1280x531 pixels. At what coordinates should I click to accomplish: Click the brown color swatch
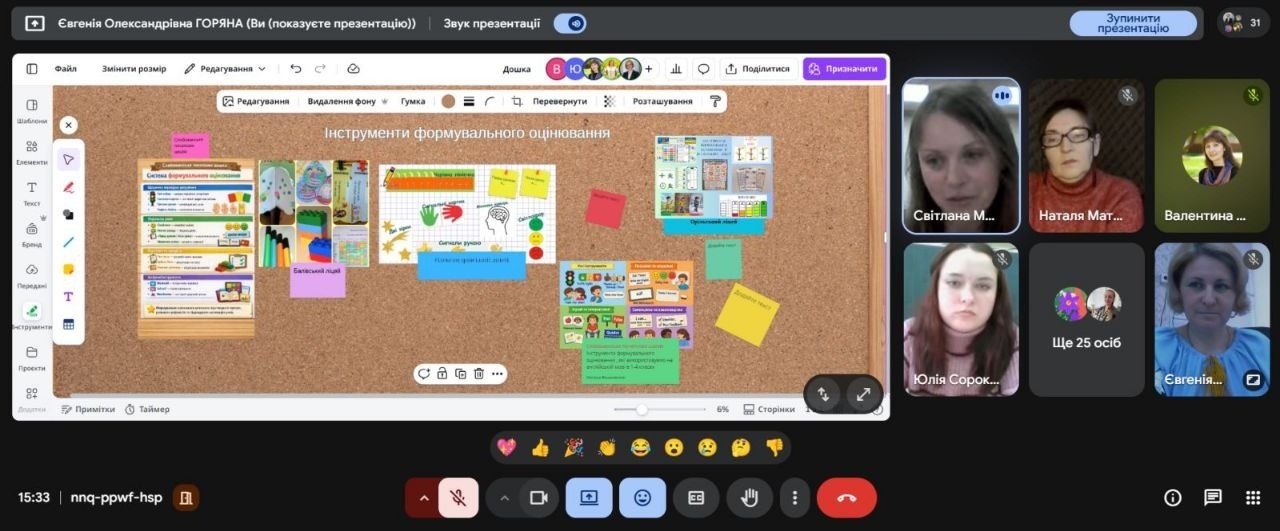tap(448, 101)
